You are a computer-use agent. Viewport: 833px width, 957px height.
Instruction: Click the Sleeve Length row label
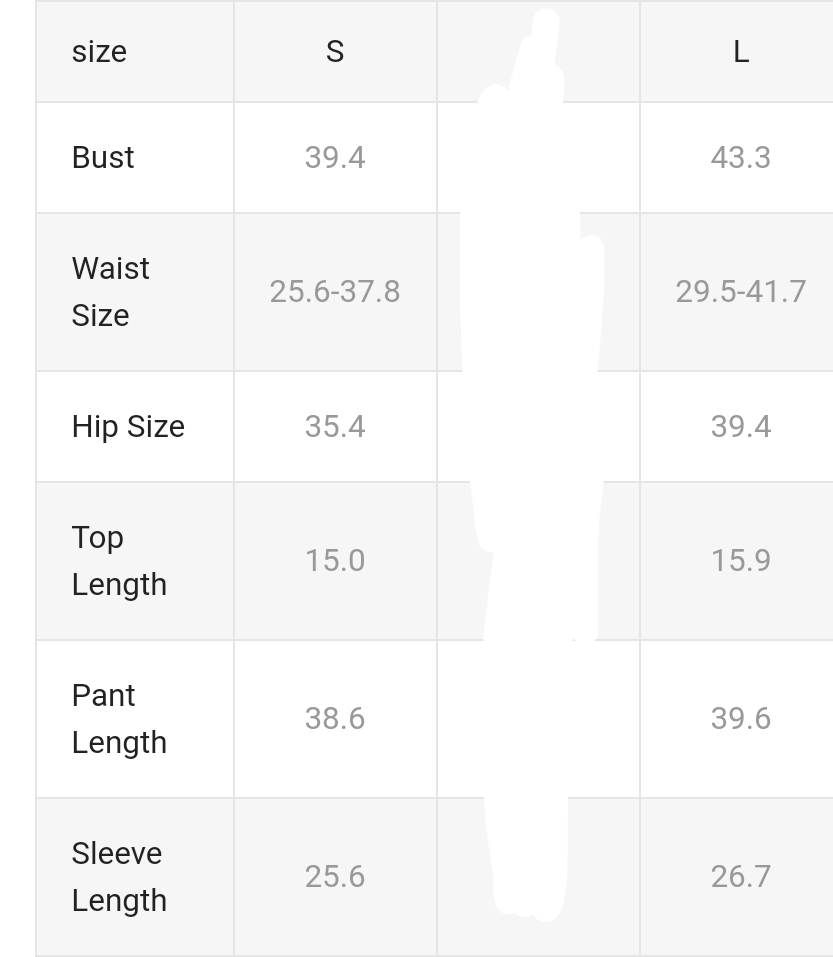pyautogui.click(x=119, y=876)
